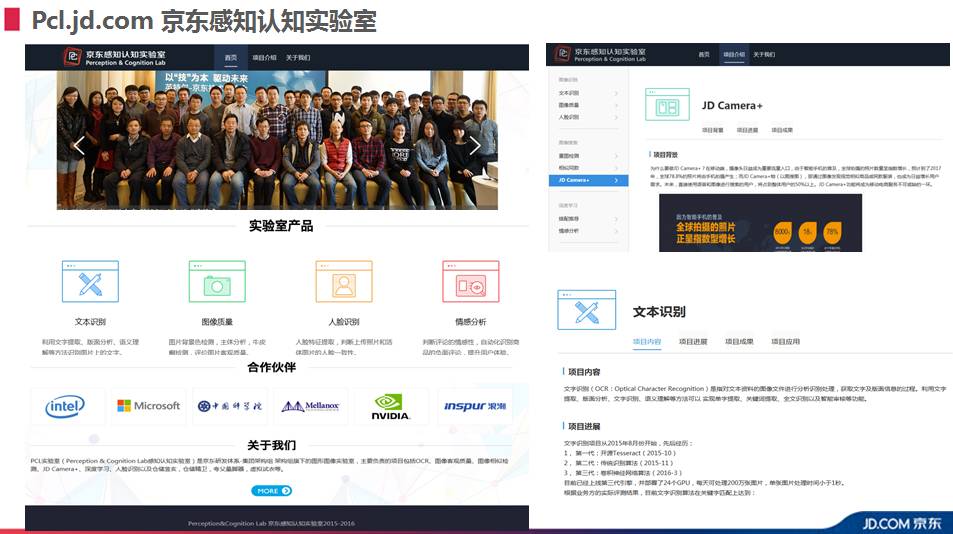The image size is (953, 534).
Task: Open 项目介绍 in the homepage navigation bar
Action: [x=264, y=58]
